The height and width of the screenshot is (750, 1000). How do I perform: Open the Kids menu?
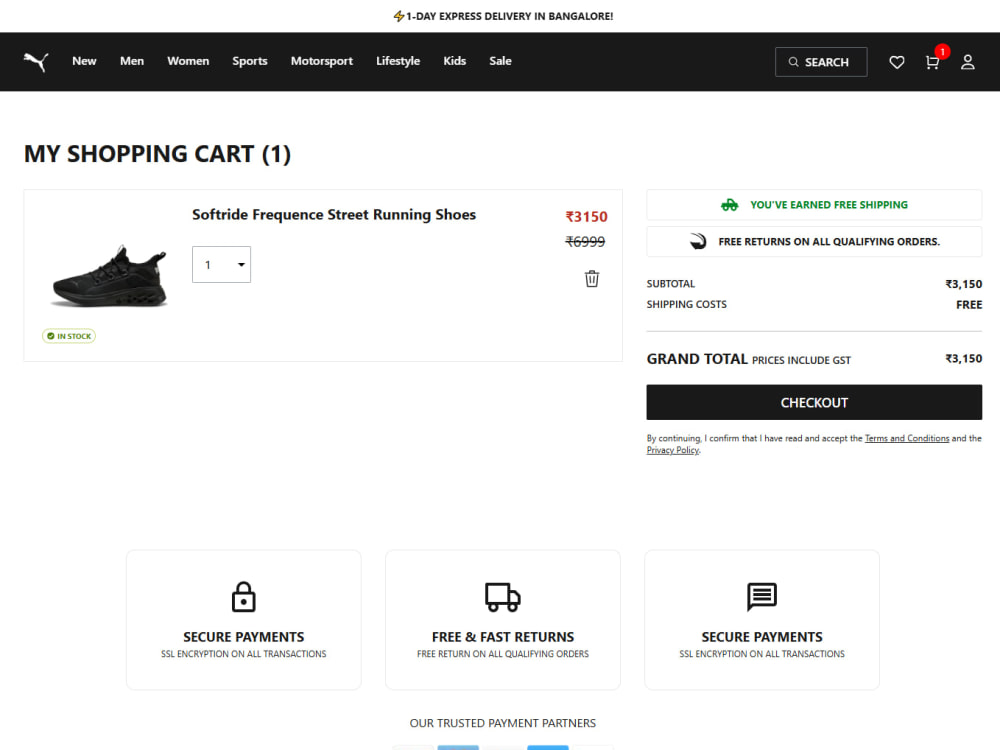455,61
